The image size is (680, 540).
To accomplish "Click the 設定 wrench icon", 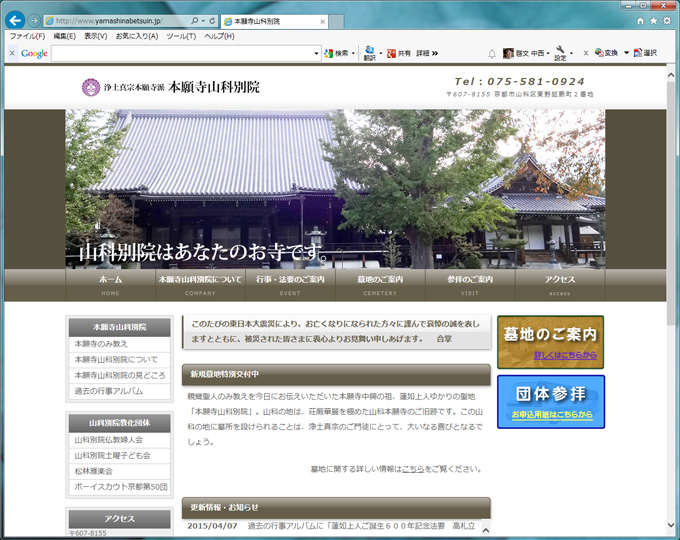I will pyautogui.click(x=560, y=53).
